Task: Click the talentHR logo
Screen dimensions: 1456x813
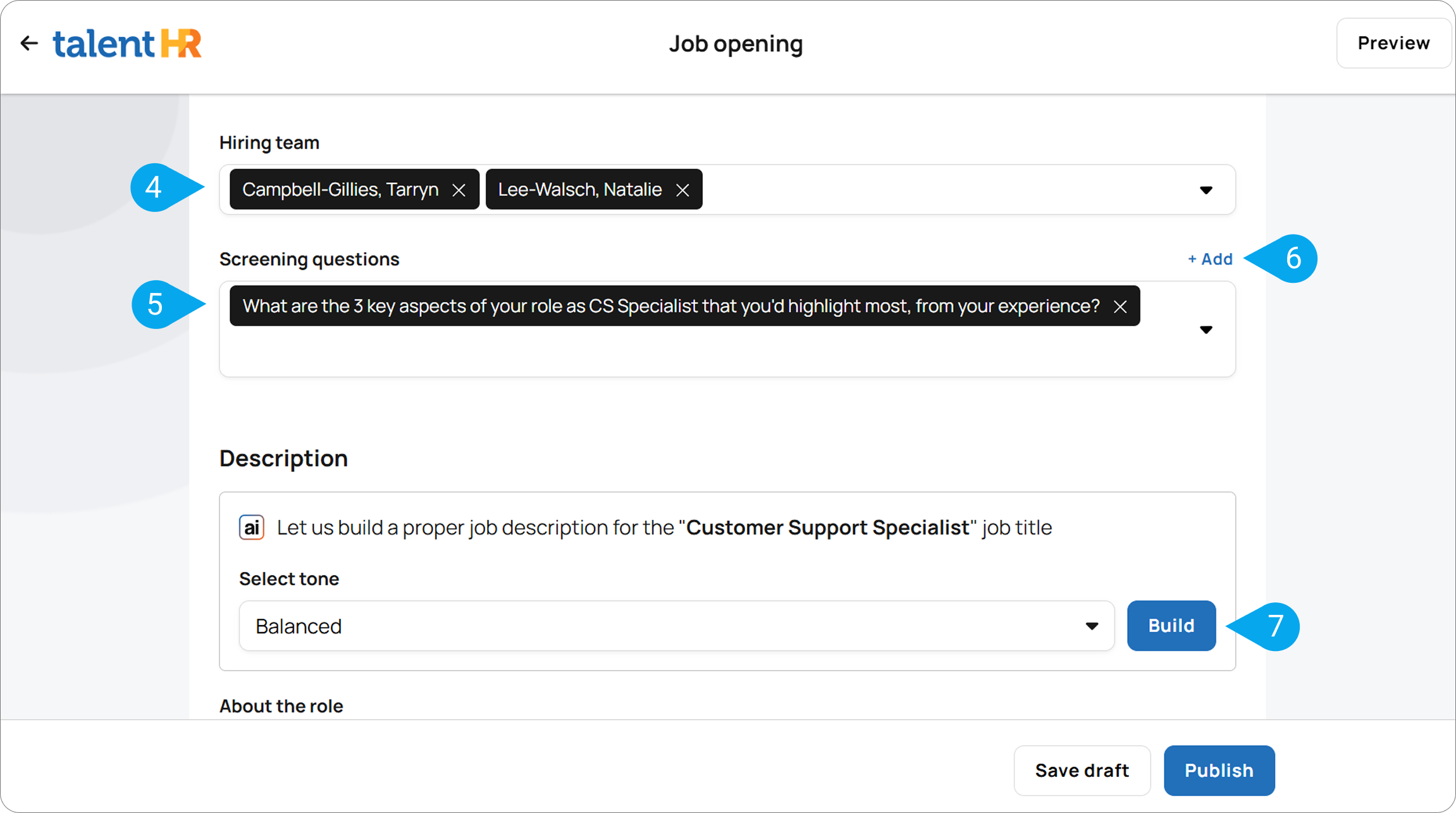Action: tap(127, 43)
